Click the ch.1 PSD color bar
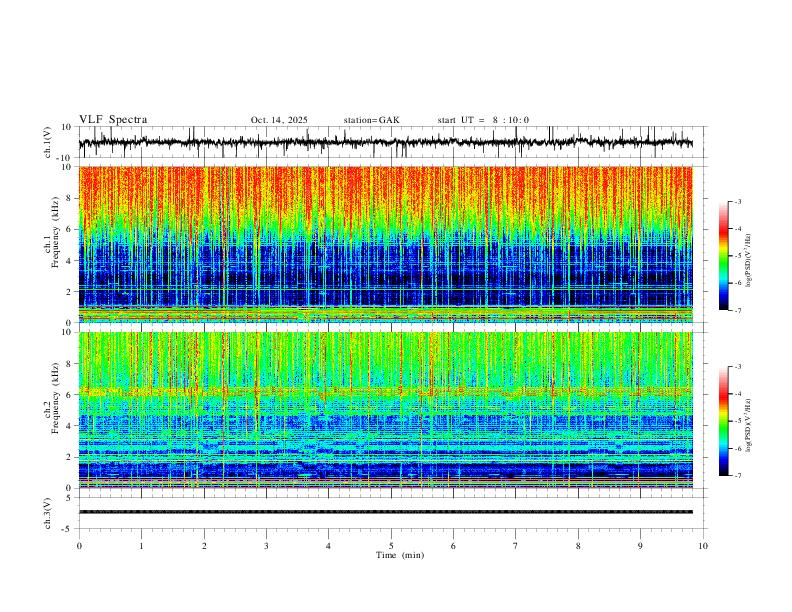 [723, 256]
